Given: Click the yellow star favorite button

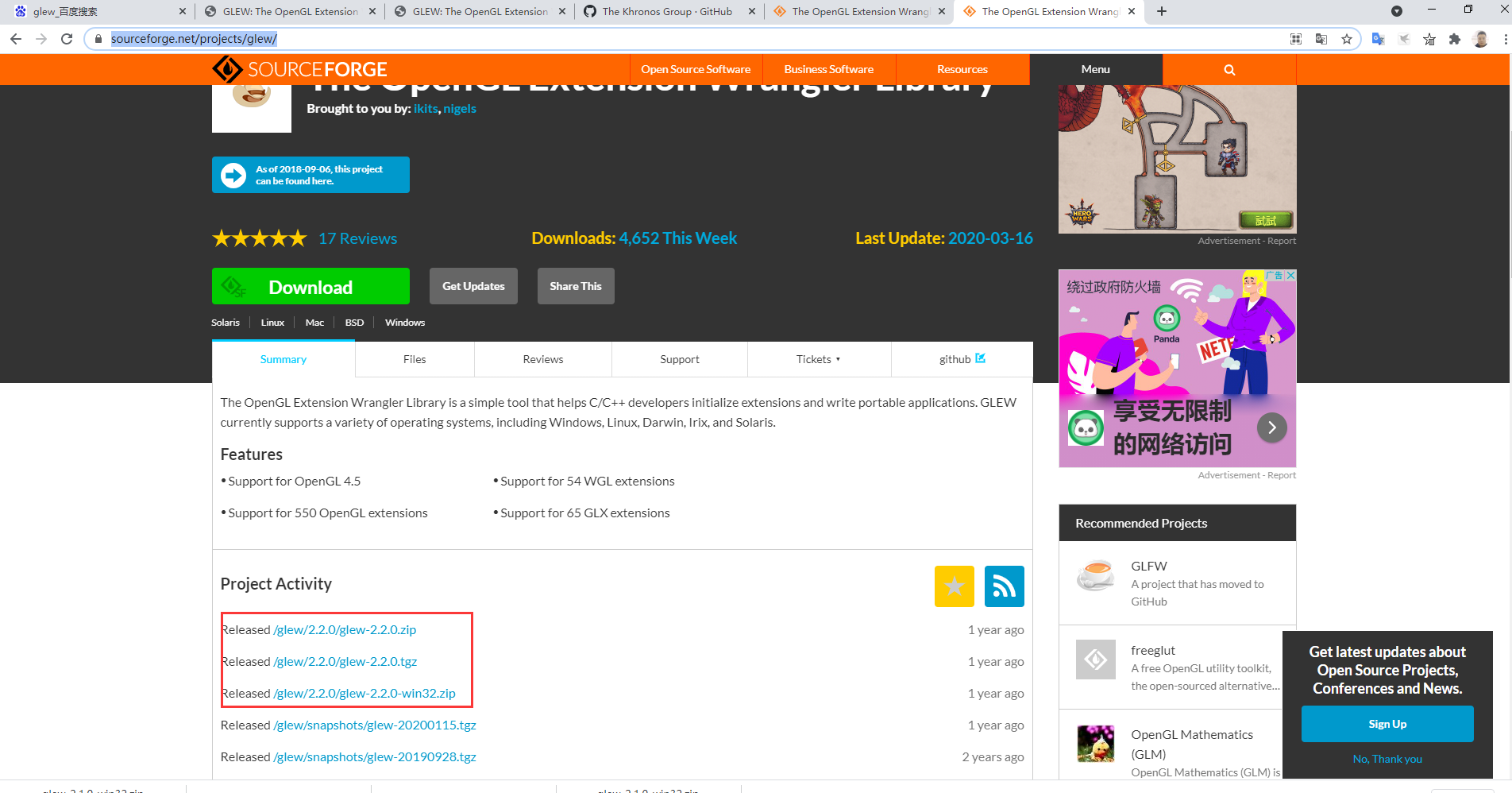Looking at the screenshot, I should point(955,586).
